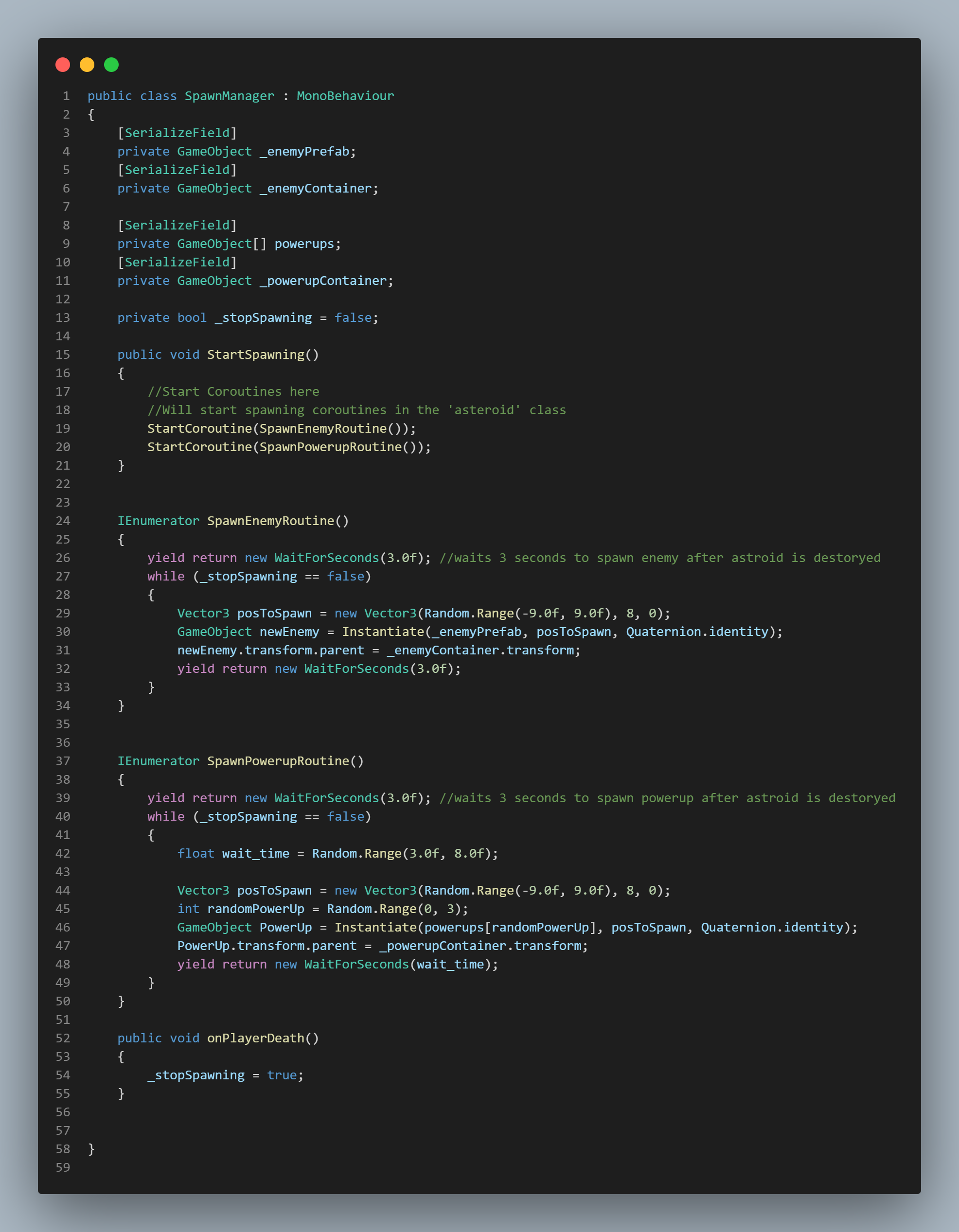Click line number 29

pyautogui.click(x=63, y=613)
